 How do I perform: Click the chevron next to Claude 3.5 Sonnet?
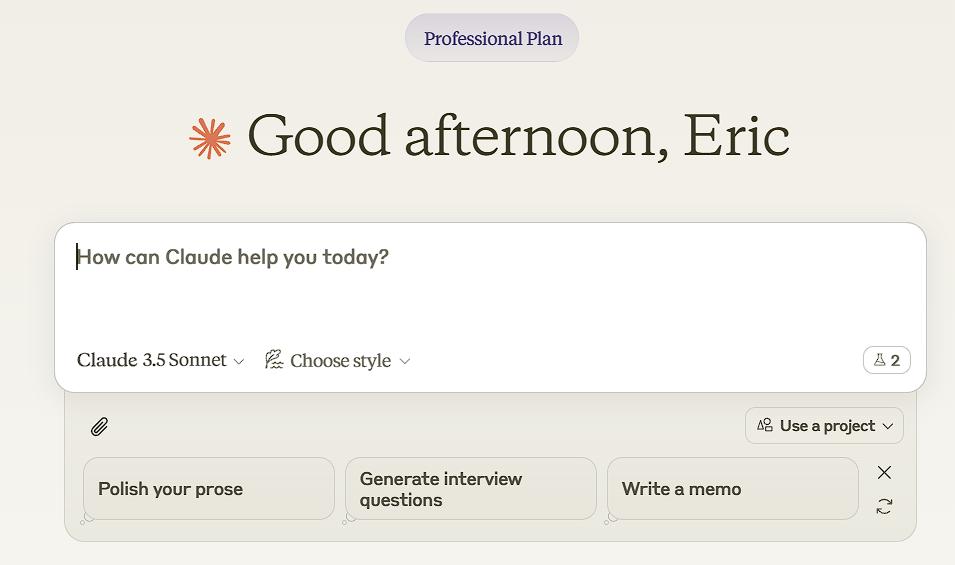(239, 361)
